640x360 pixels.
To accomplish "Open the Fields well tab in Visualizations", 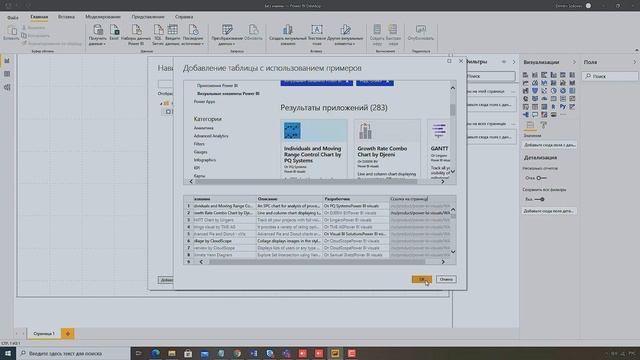I will [530, 125].
